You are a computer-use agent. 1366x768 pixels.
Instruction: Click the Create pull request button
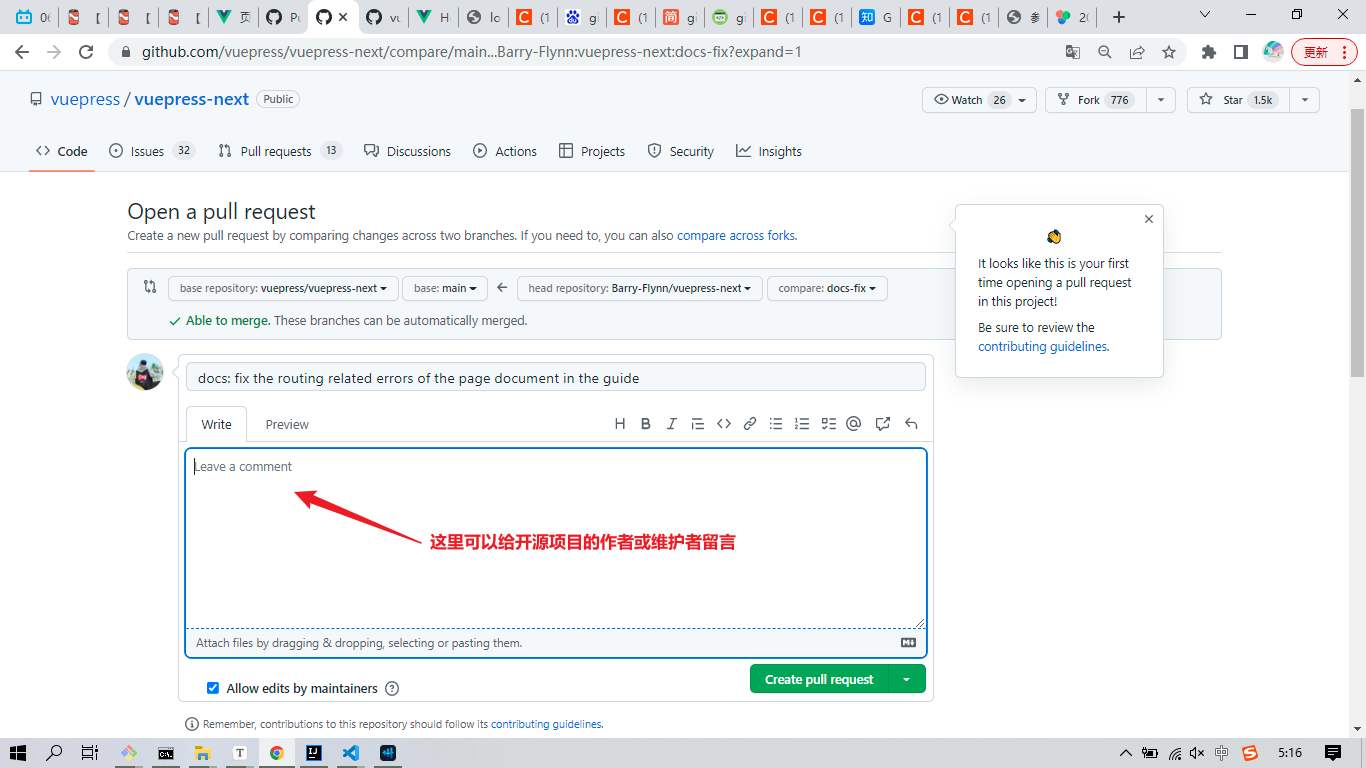click(x=819, y=679)
